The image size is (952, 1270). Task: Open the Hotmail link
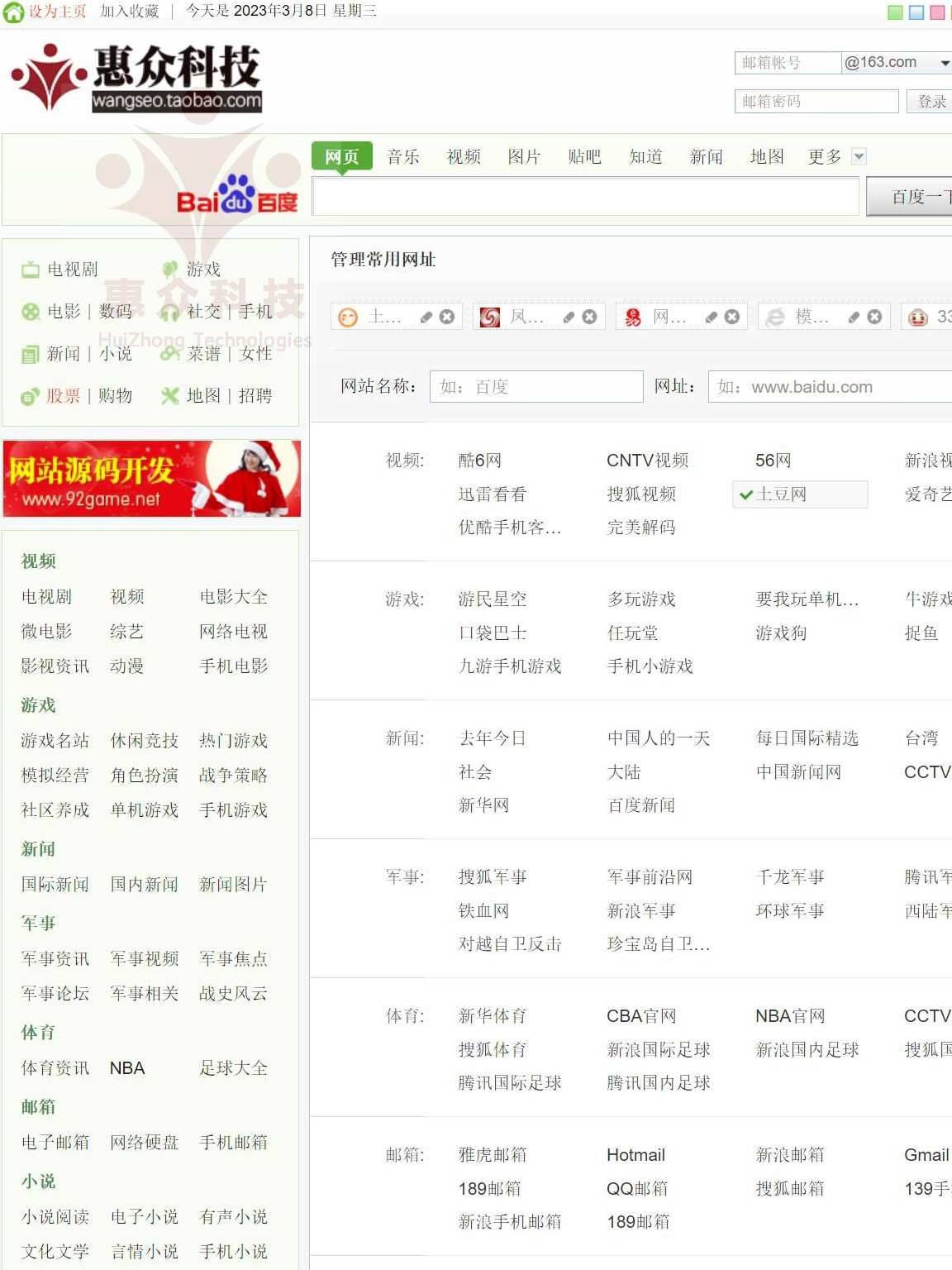636,1155
